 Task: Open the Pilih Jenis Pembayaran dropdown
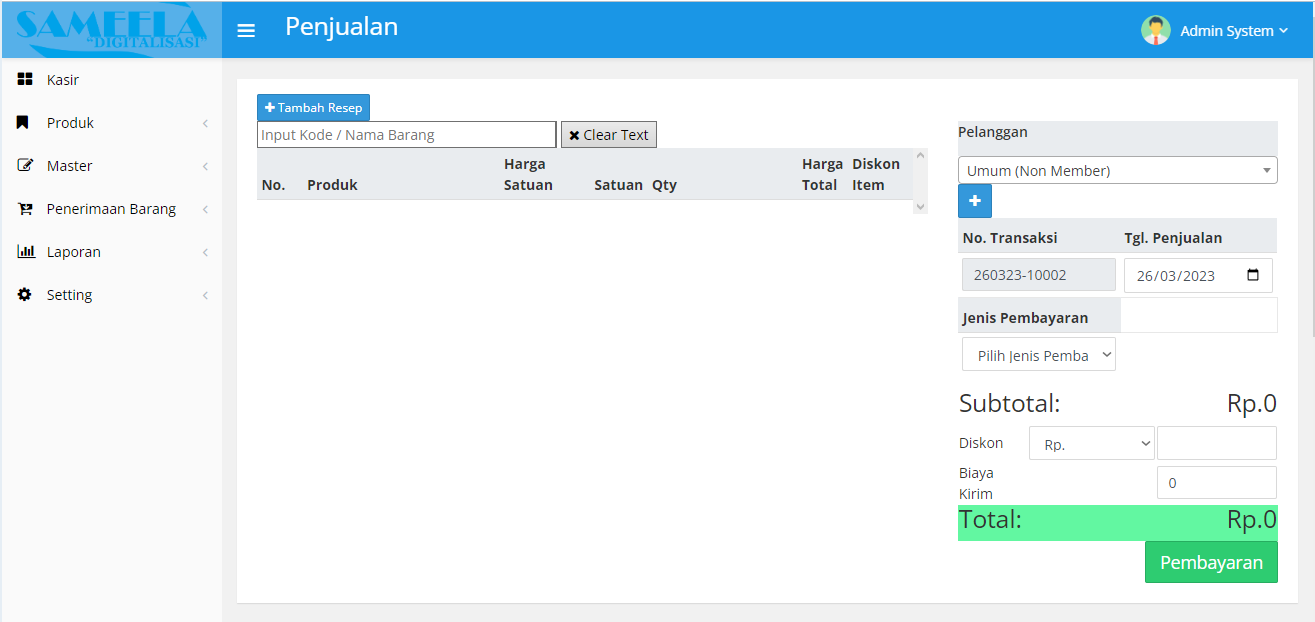click(1038, 355)
